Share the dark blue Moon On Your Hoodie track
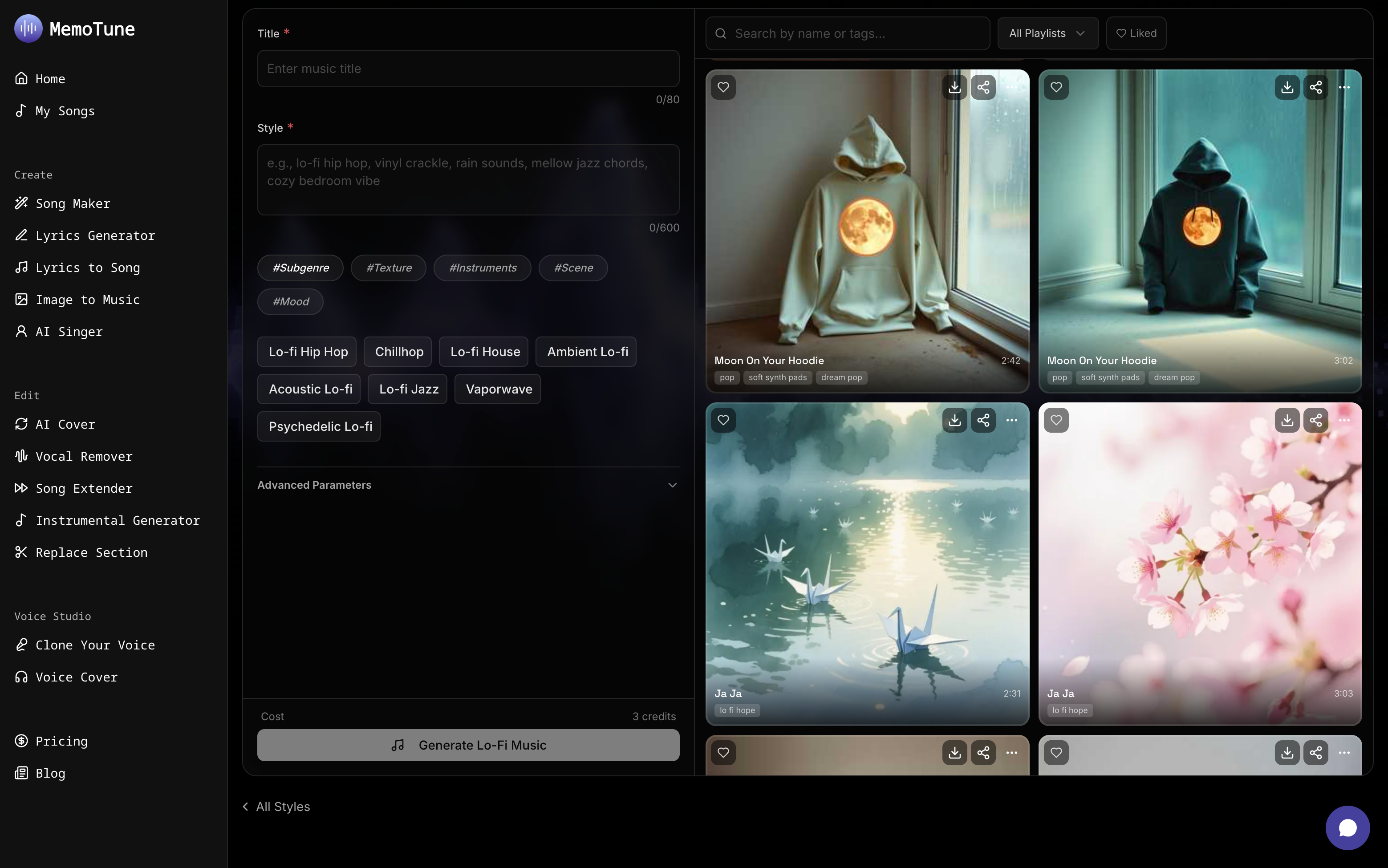Screen dimensions: 1388x868 pyautogui.click(x=1316, y=87)
